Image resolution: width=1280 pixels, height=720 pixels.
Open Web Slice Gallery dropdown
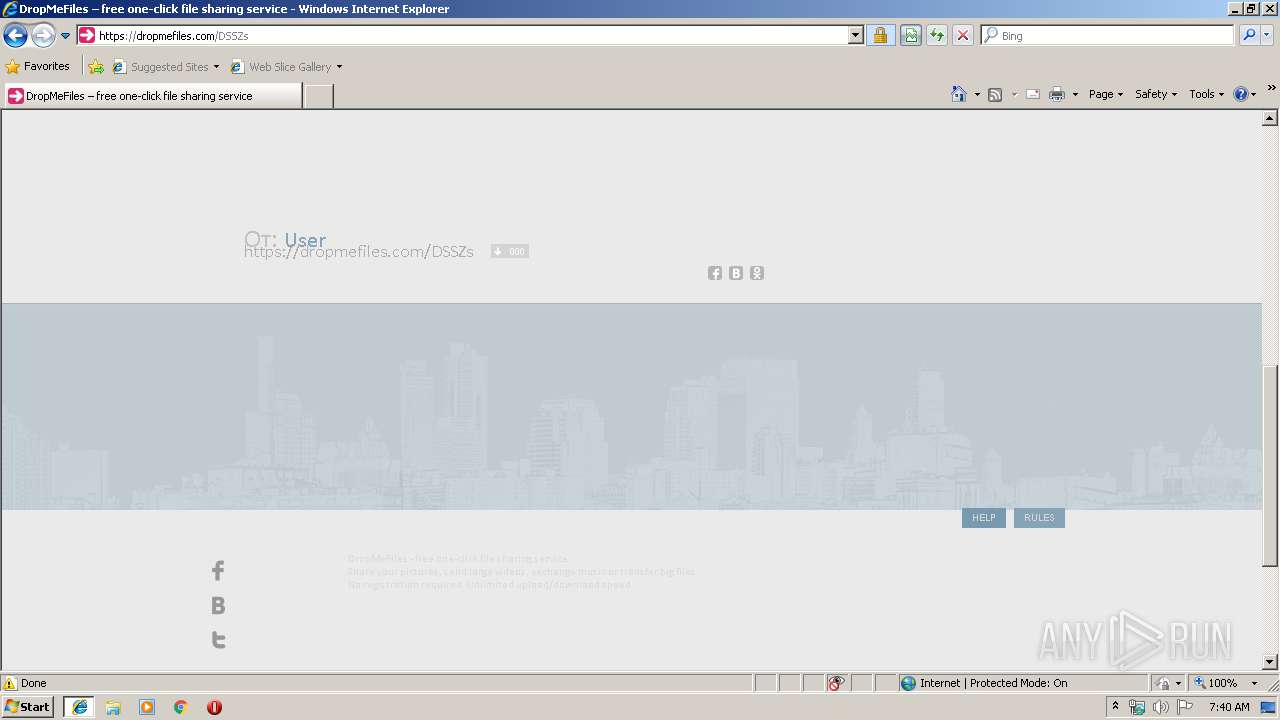point(286,67)
